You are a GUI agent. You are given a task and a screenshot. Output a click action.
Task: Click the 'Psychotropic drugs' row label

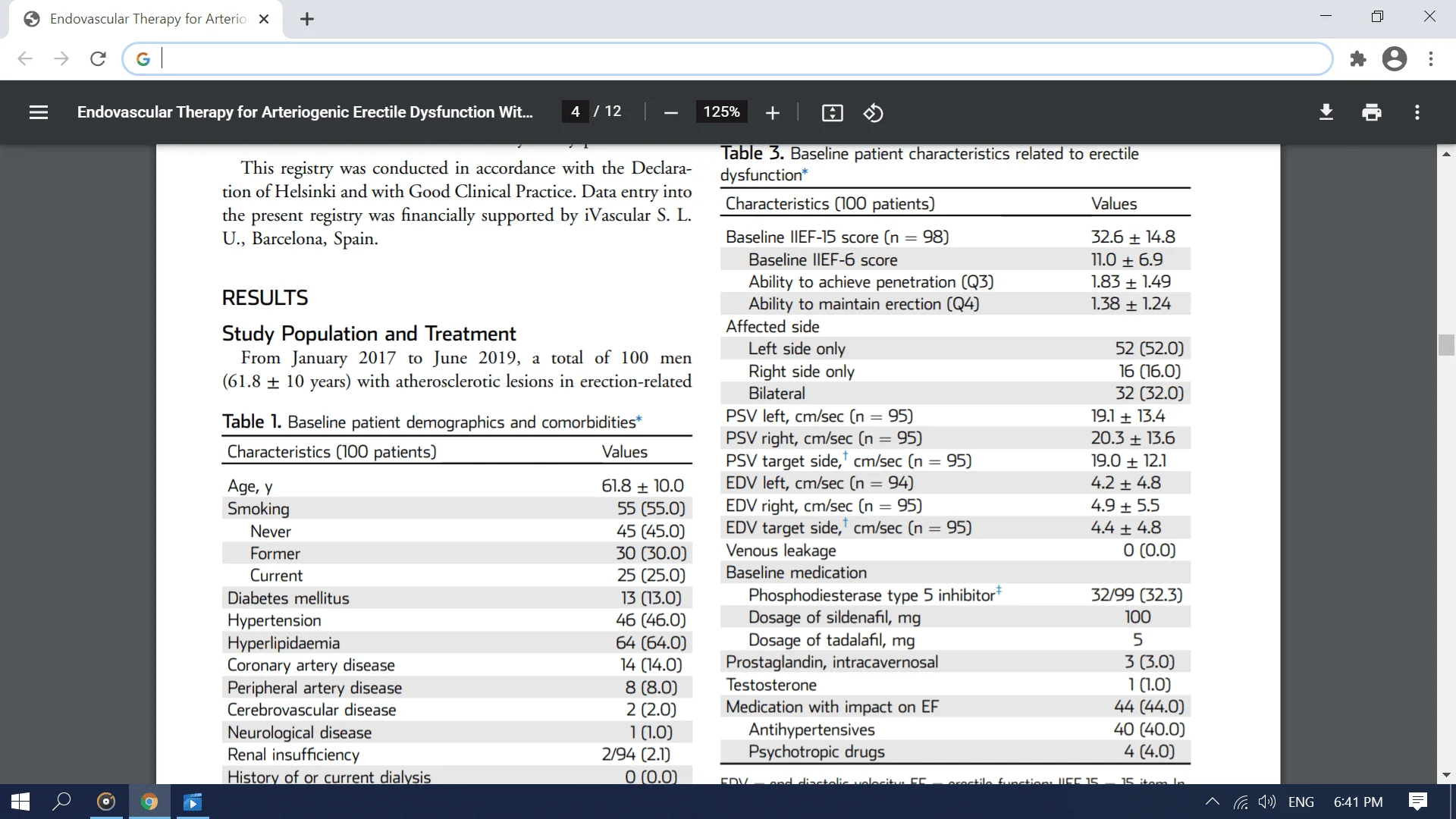(x=817, y=752)
